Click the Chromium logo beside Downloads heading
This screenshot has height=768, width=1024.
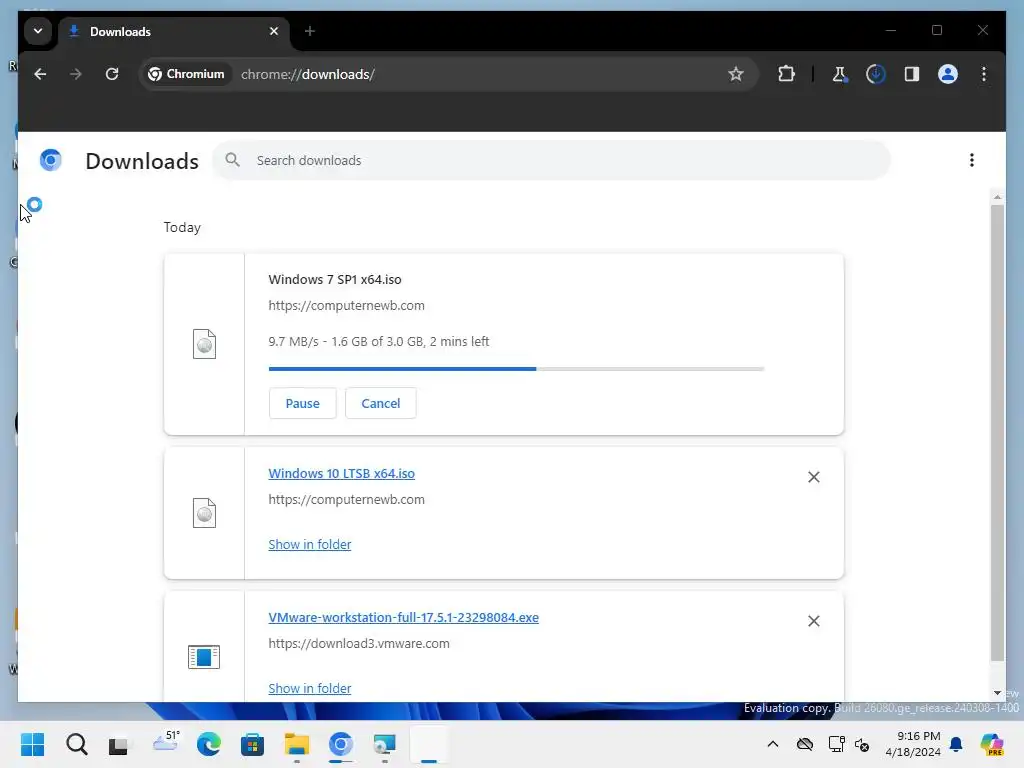point(50,160)
